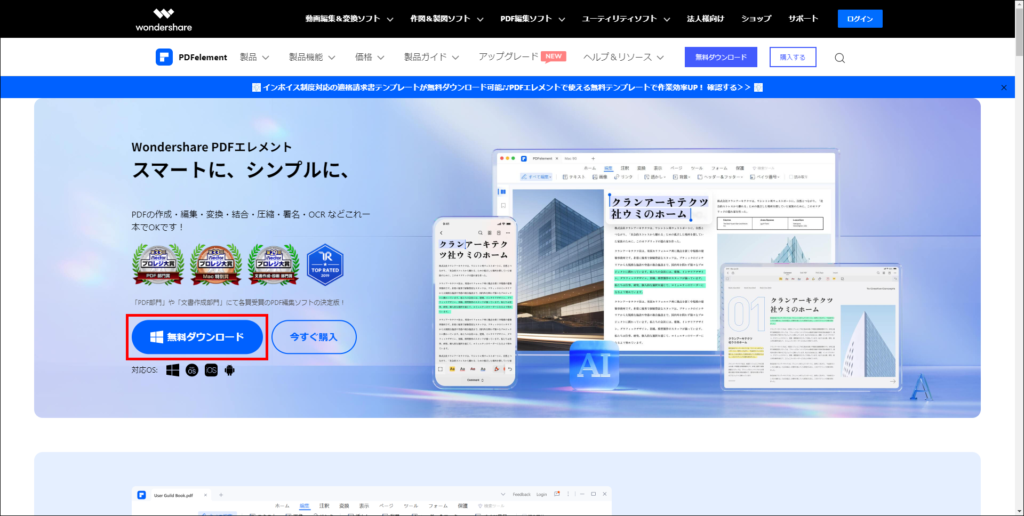Open 法人様向け in top navigation
Viewport: 1024px width, 516px height.
(705, 19)
